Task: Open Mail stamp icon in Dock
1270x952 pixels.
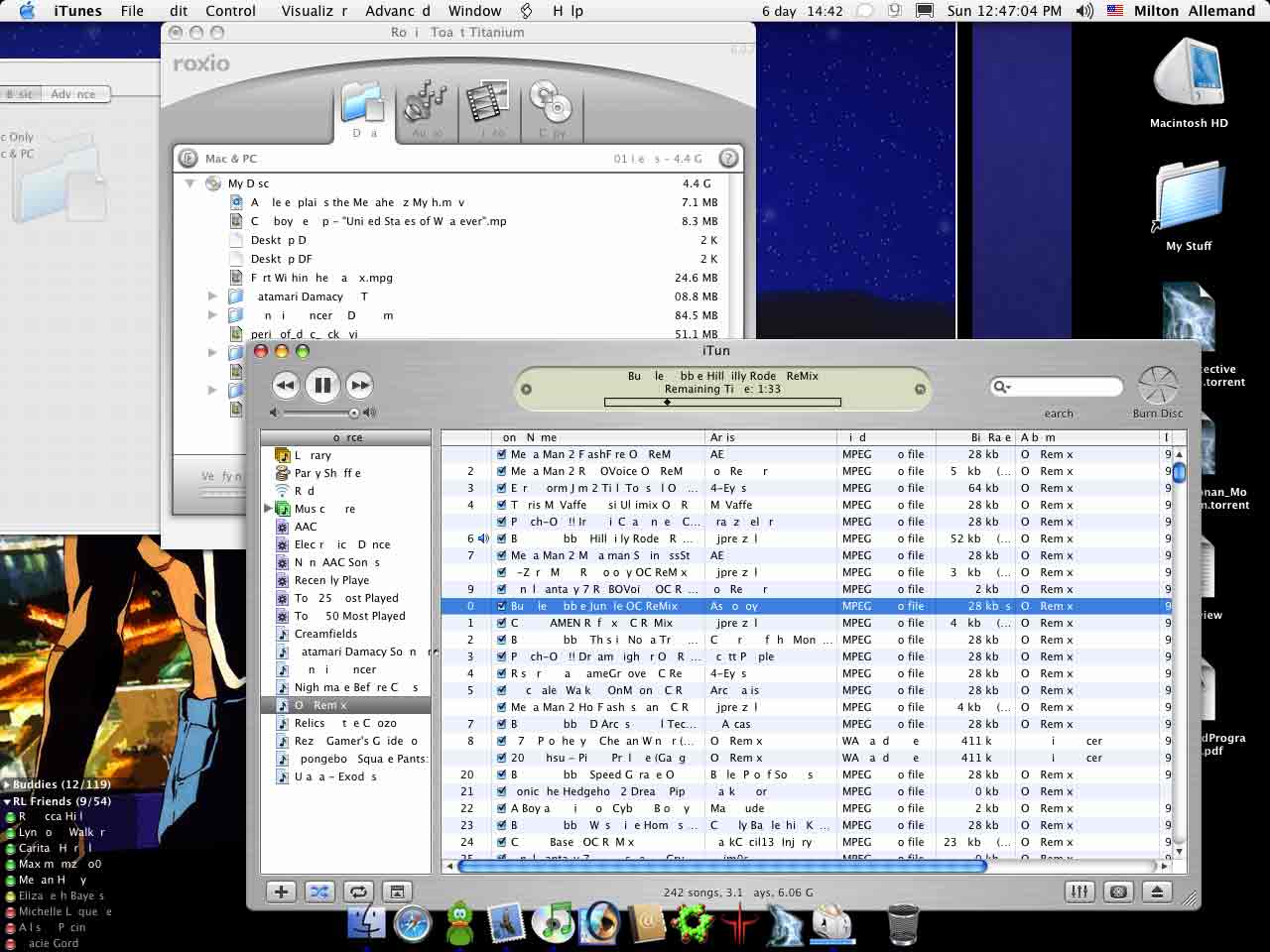Action: point(507,923)
